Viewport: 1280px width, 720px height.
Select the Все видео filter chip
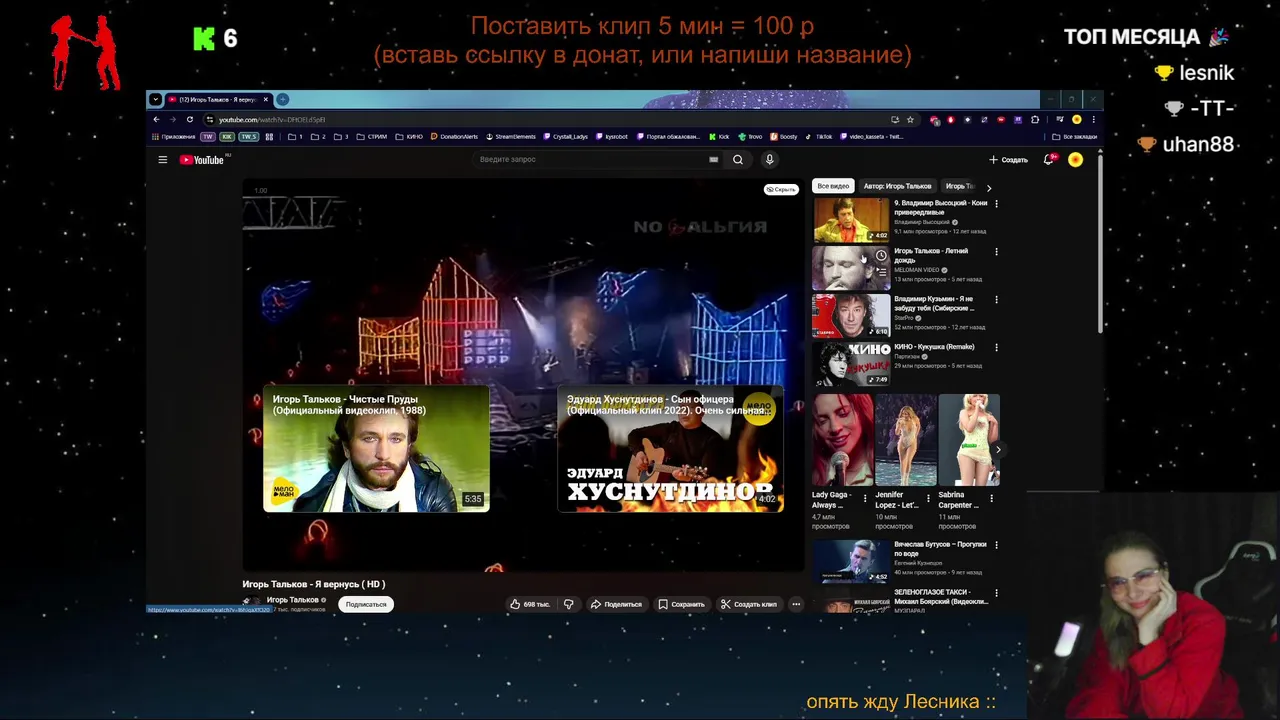point(833,186)
